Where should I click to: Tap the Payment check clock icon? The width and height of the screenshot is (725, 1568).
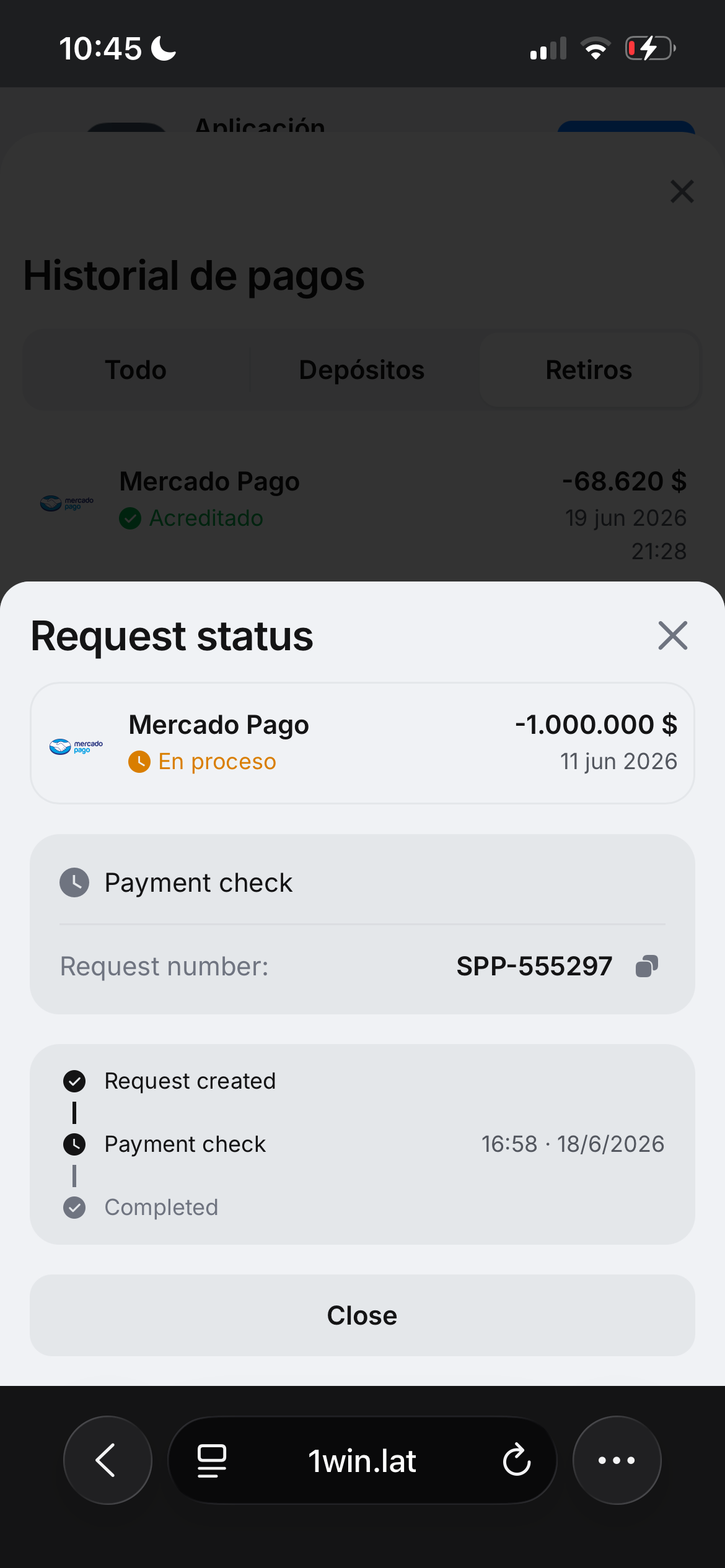(74, 882)
